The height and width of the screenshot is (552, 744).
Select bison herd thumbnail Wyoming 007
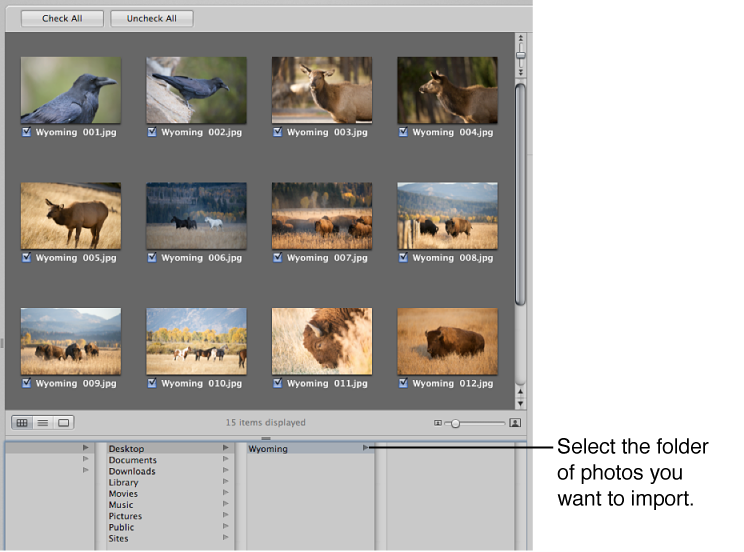click(x=322, y=215)
